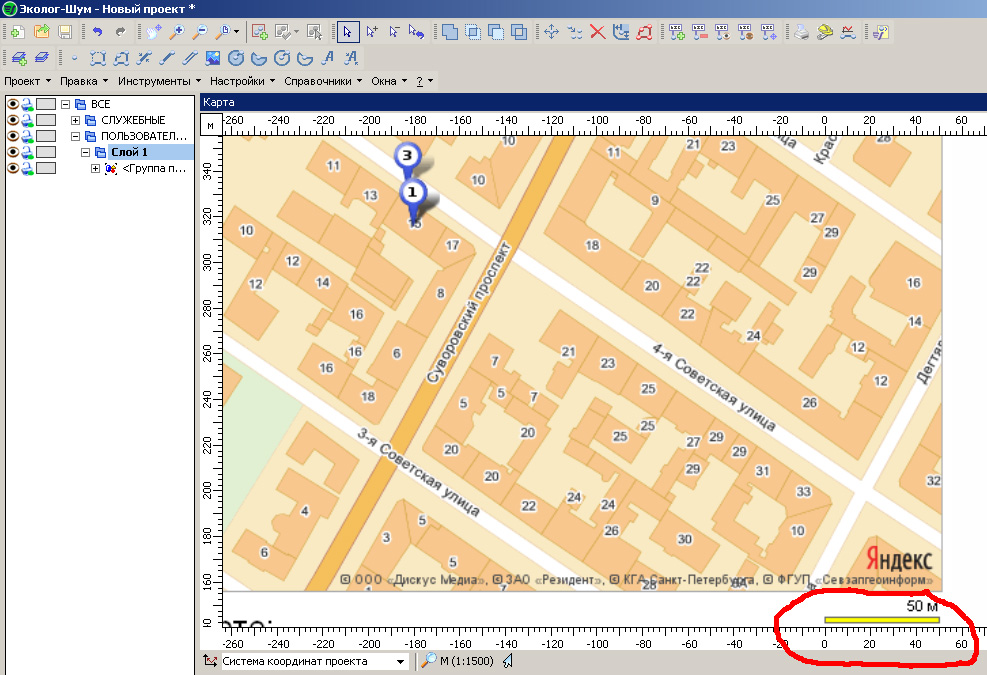The width and height of the screenshot is (987, 675).
Task: Click the move object crossed-arrows icon
Action: click(x=551, y=32)
